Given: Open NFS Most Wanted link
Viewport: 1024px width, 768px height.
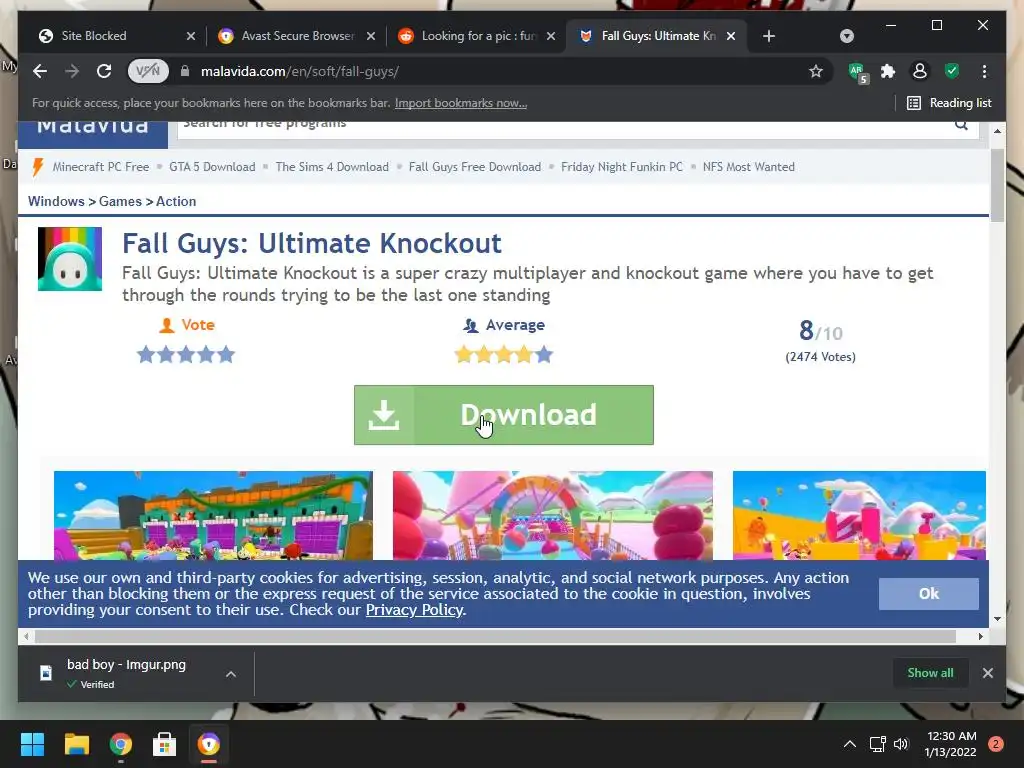Looking at the screenshot, I should [748, 167].
